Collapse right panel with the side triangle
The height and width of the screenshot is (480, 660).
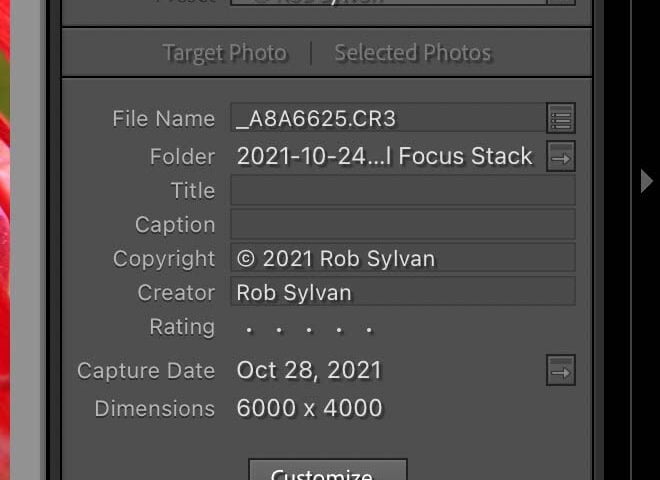[646, 181]
